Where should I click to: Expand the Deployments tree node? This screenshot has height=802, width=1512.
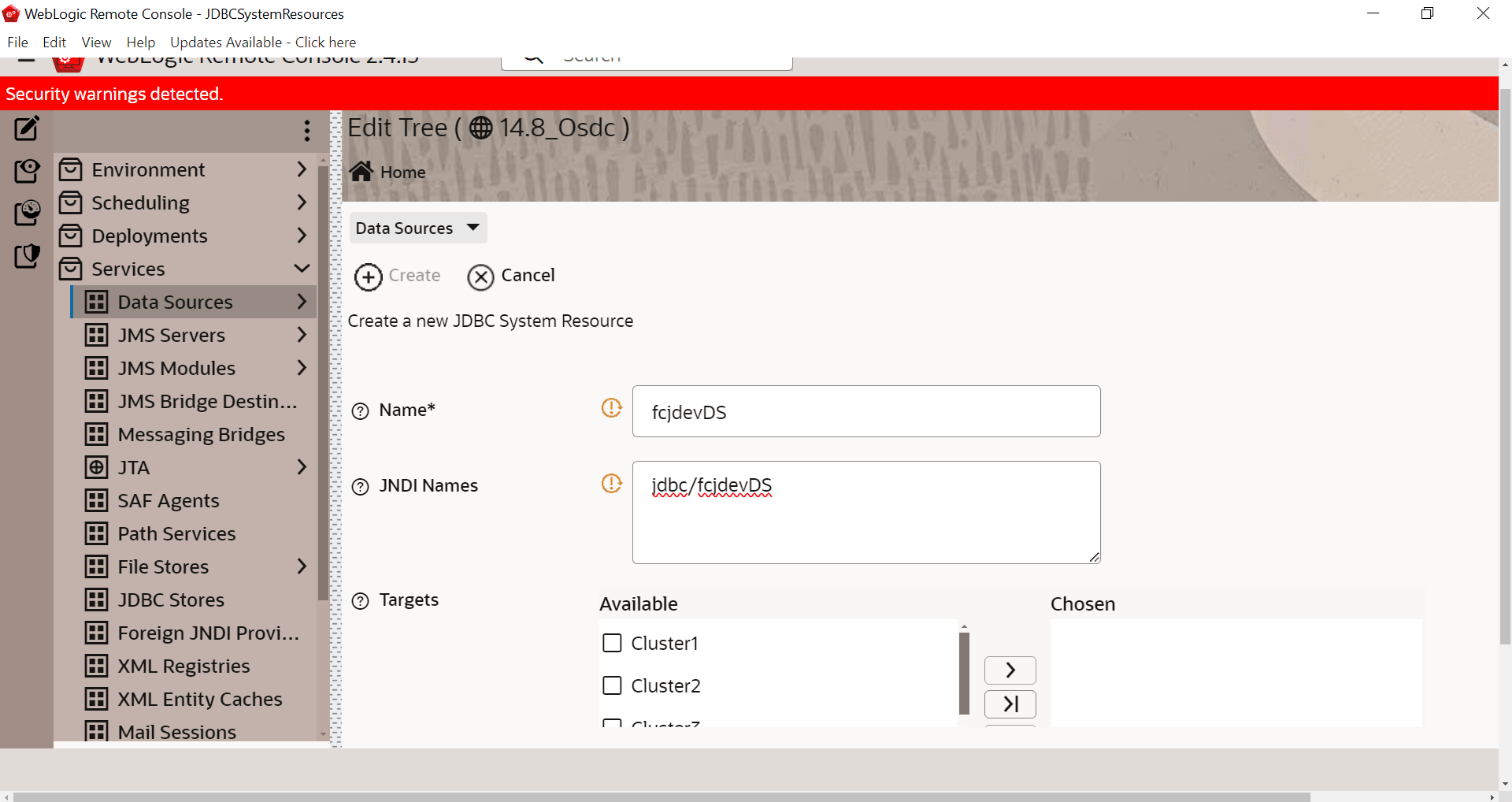pos(302,236)
